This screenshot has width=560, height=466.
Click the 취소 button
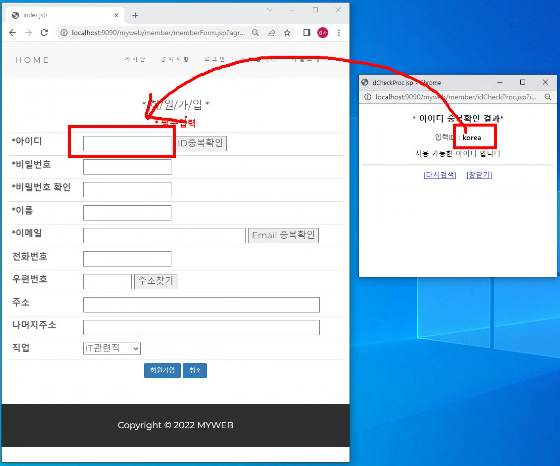(195, 370)
